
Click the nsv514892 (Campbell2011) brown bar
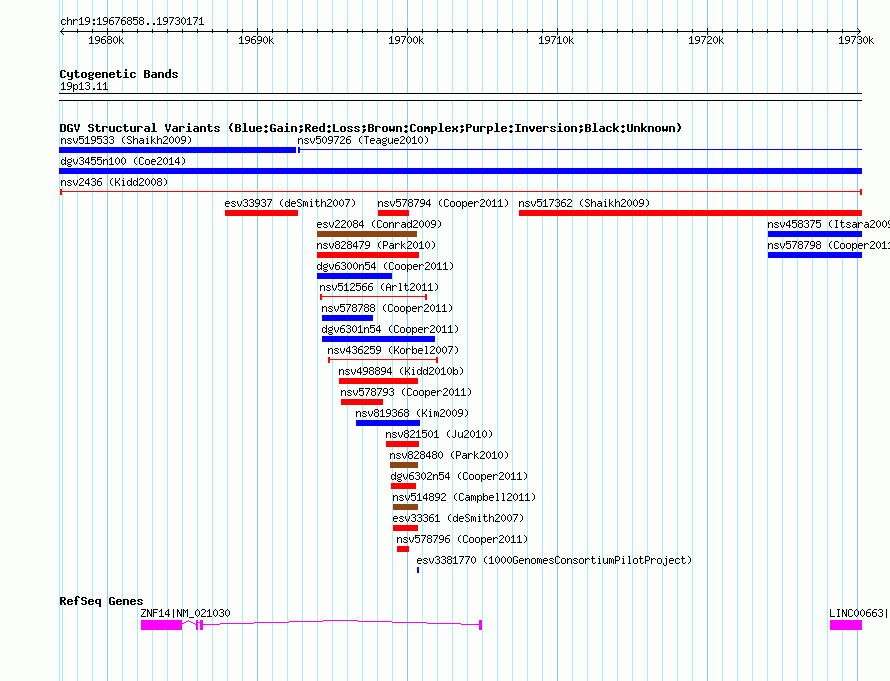coord(405,507)
